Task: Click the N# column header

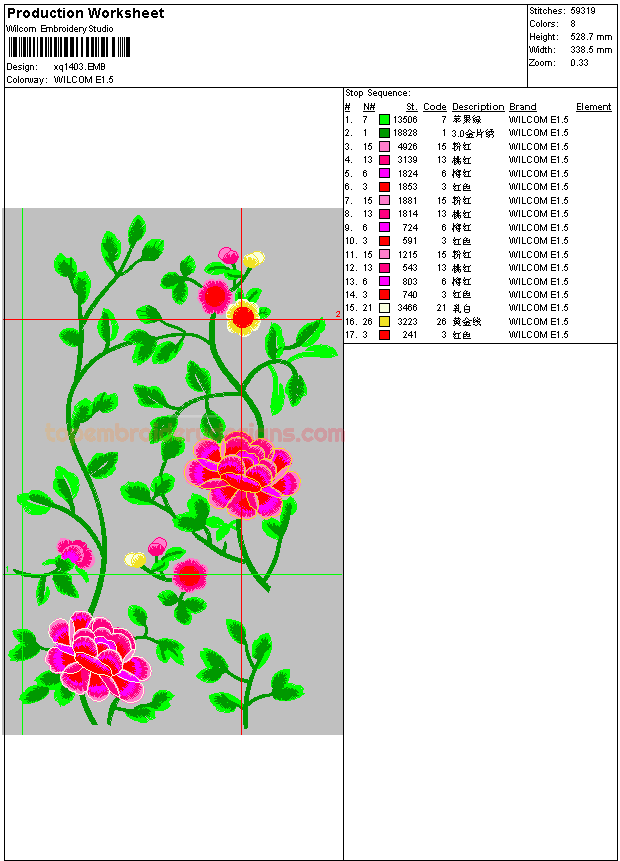Action: (x=369, y=107)
